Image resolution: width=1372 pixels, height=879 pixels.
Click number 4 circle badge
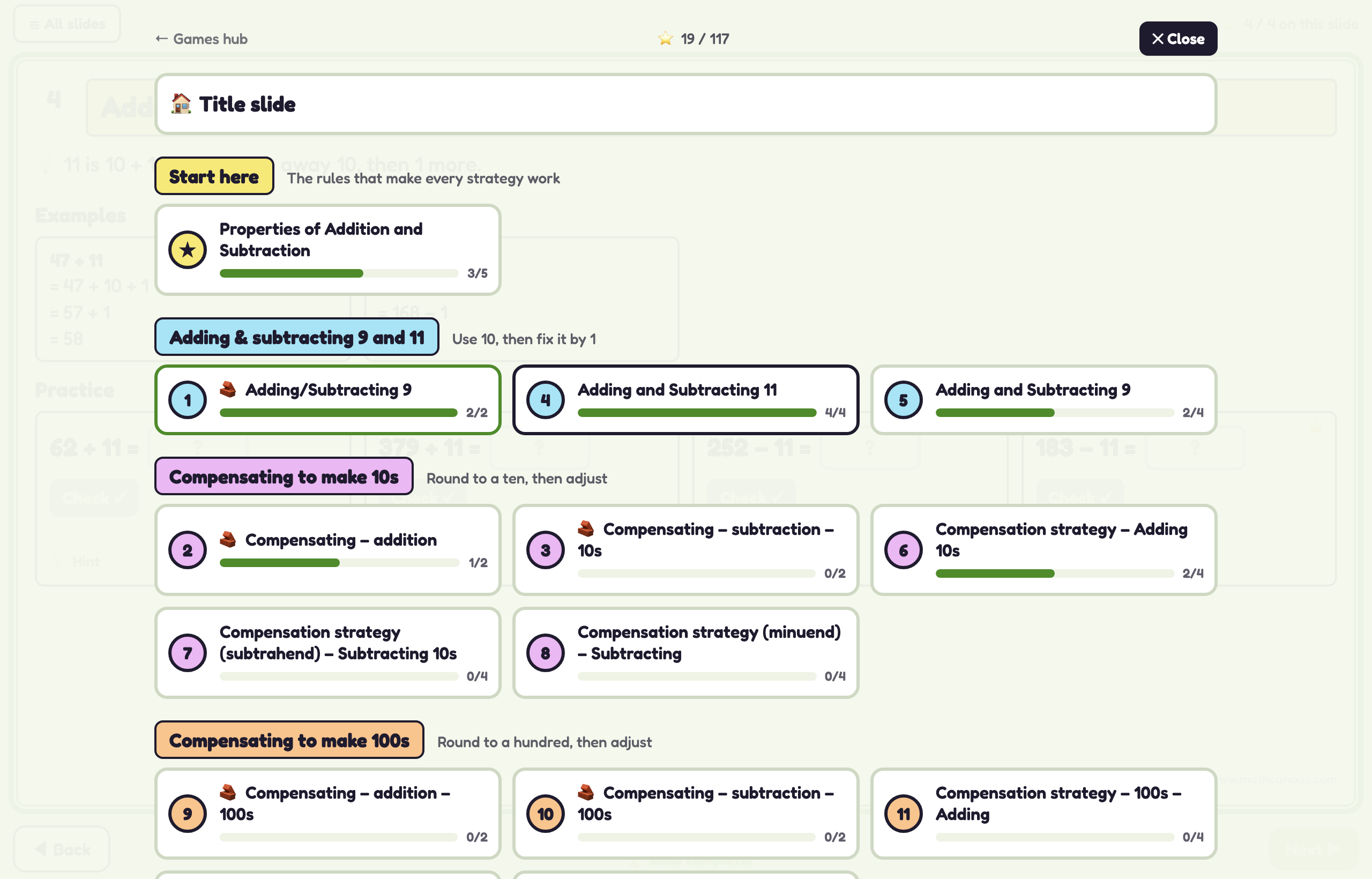point(545,400)
